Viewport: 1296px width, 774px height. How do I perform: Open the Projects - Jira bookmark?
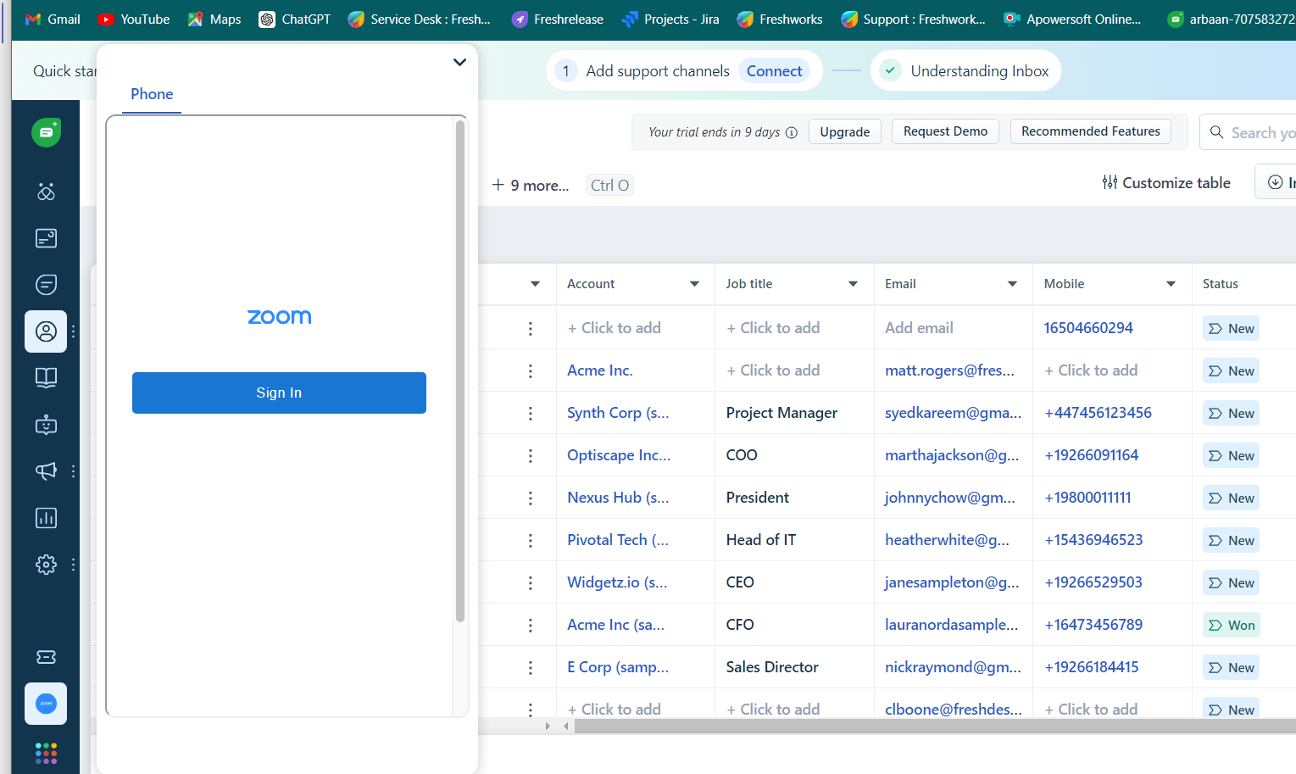pos(670,19)
